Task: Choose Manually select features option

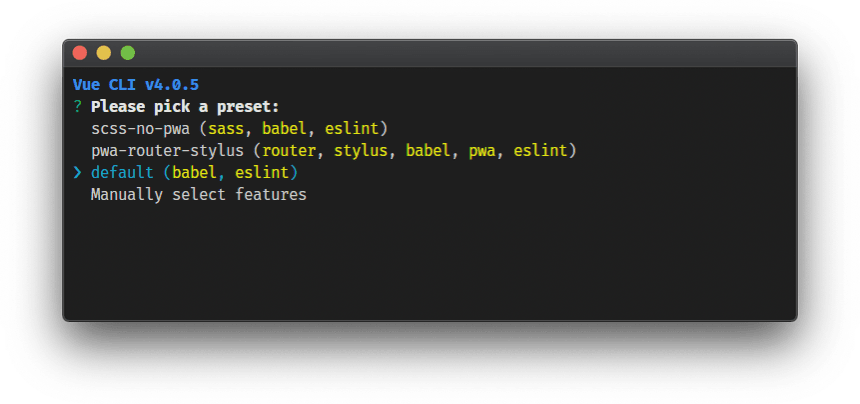Action: click(x=199, y=195)
